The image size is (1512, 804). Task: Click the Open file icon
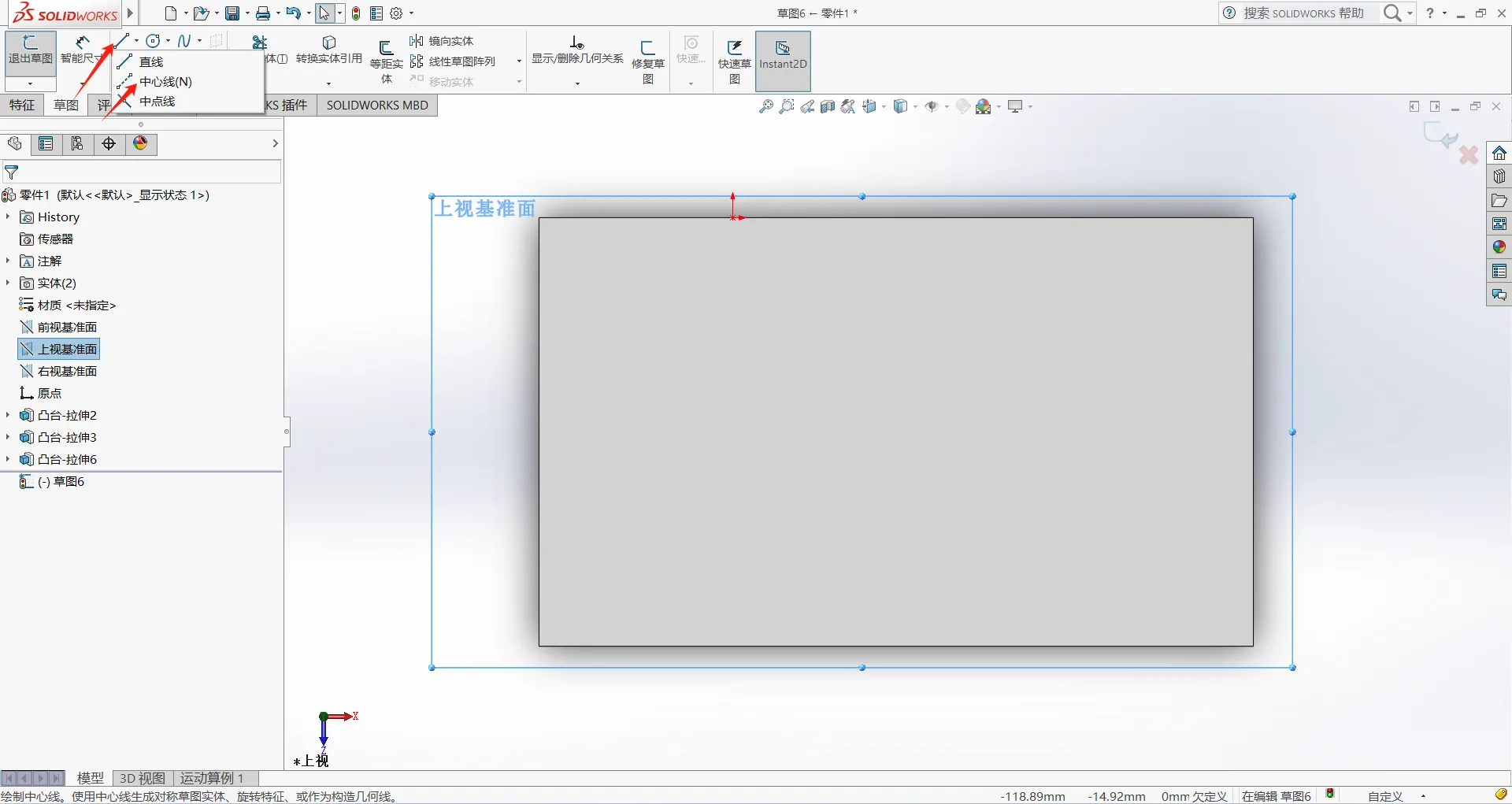point(201,13)
